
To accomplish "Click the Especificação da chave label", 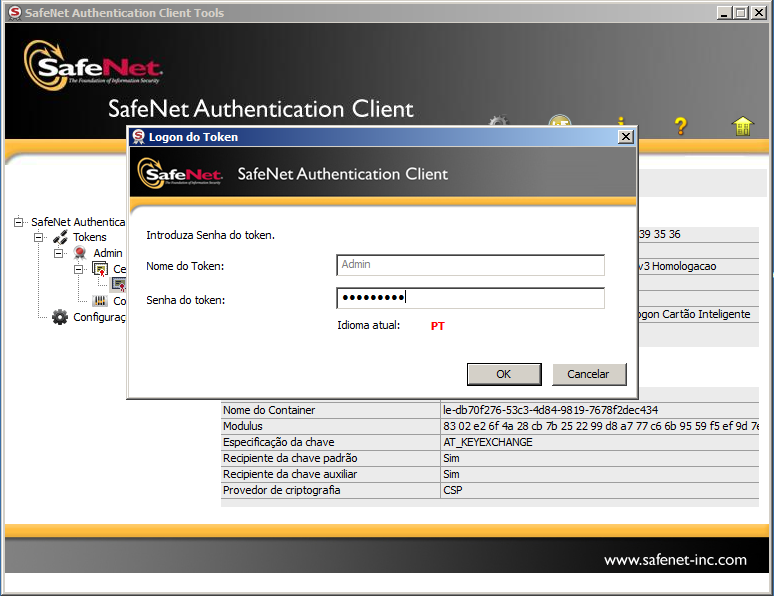I will coord(278,442).
